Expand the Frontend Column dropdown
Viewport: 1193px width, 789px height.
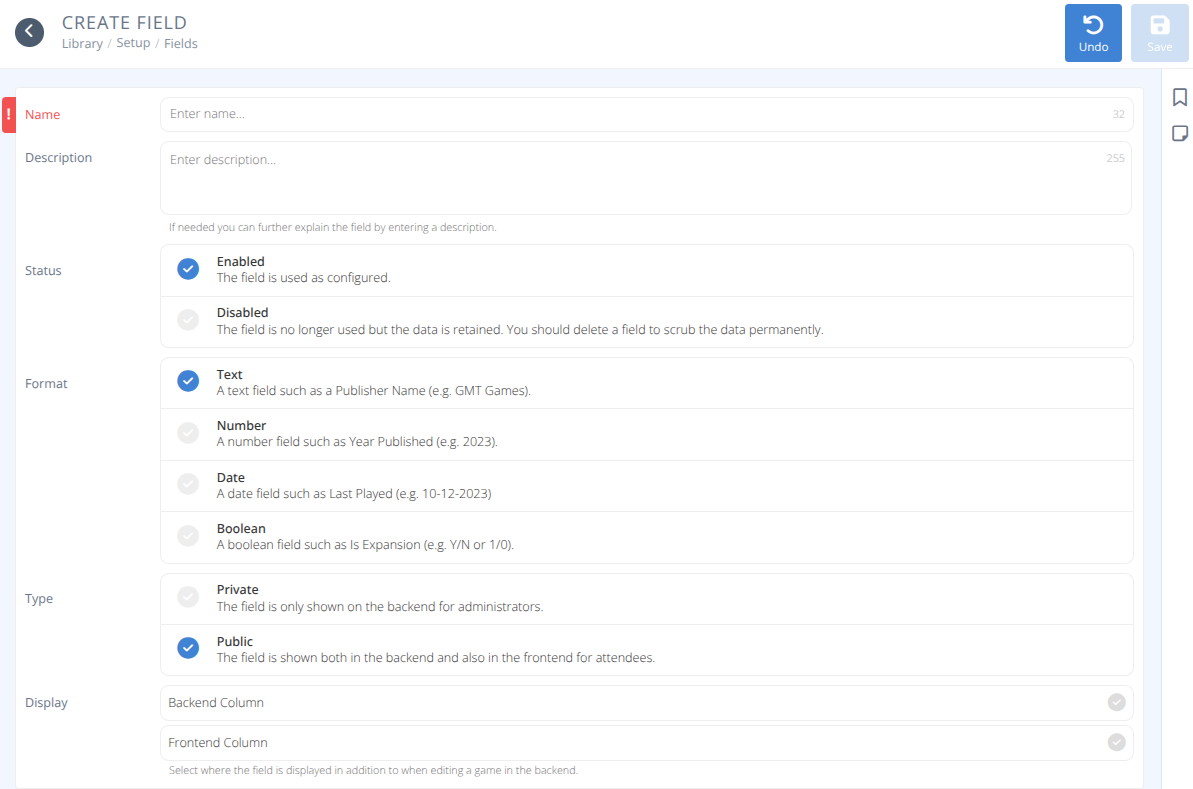point(646,742)
